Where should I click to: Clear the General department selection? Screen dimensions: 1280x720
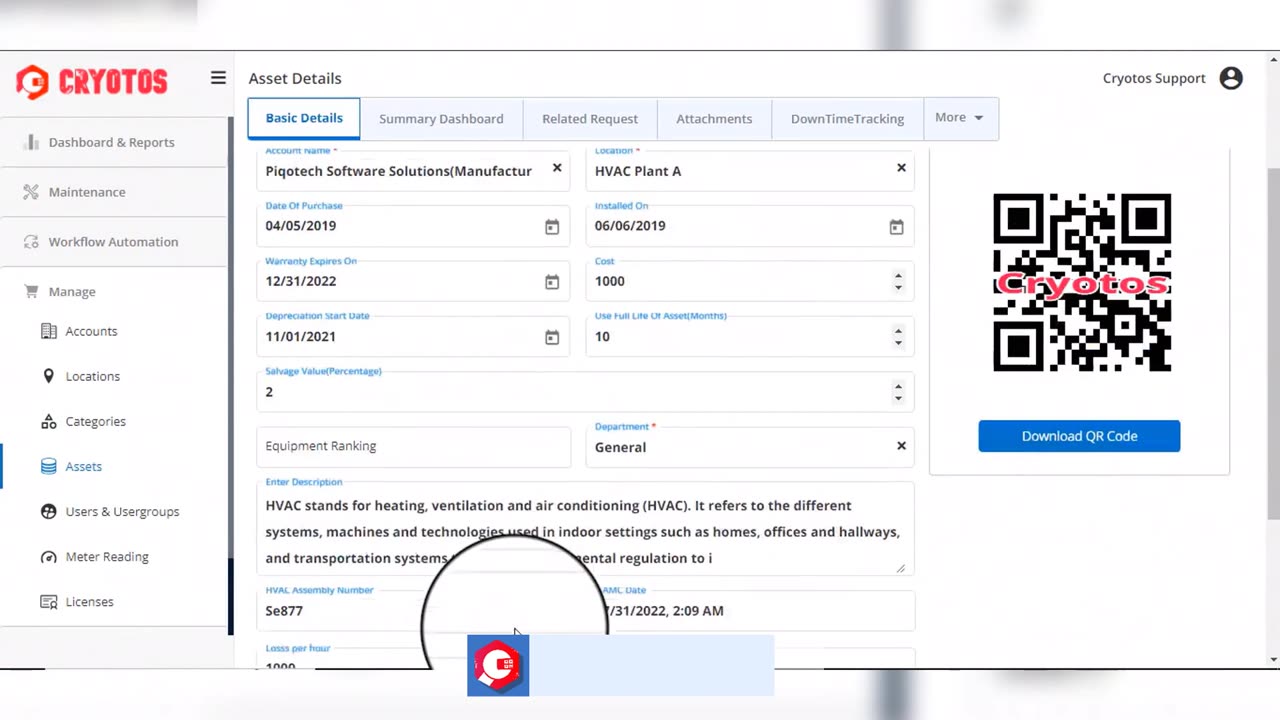(x=901, y=446)
